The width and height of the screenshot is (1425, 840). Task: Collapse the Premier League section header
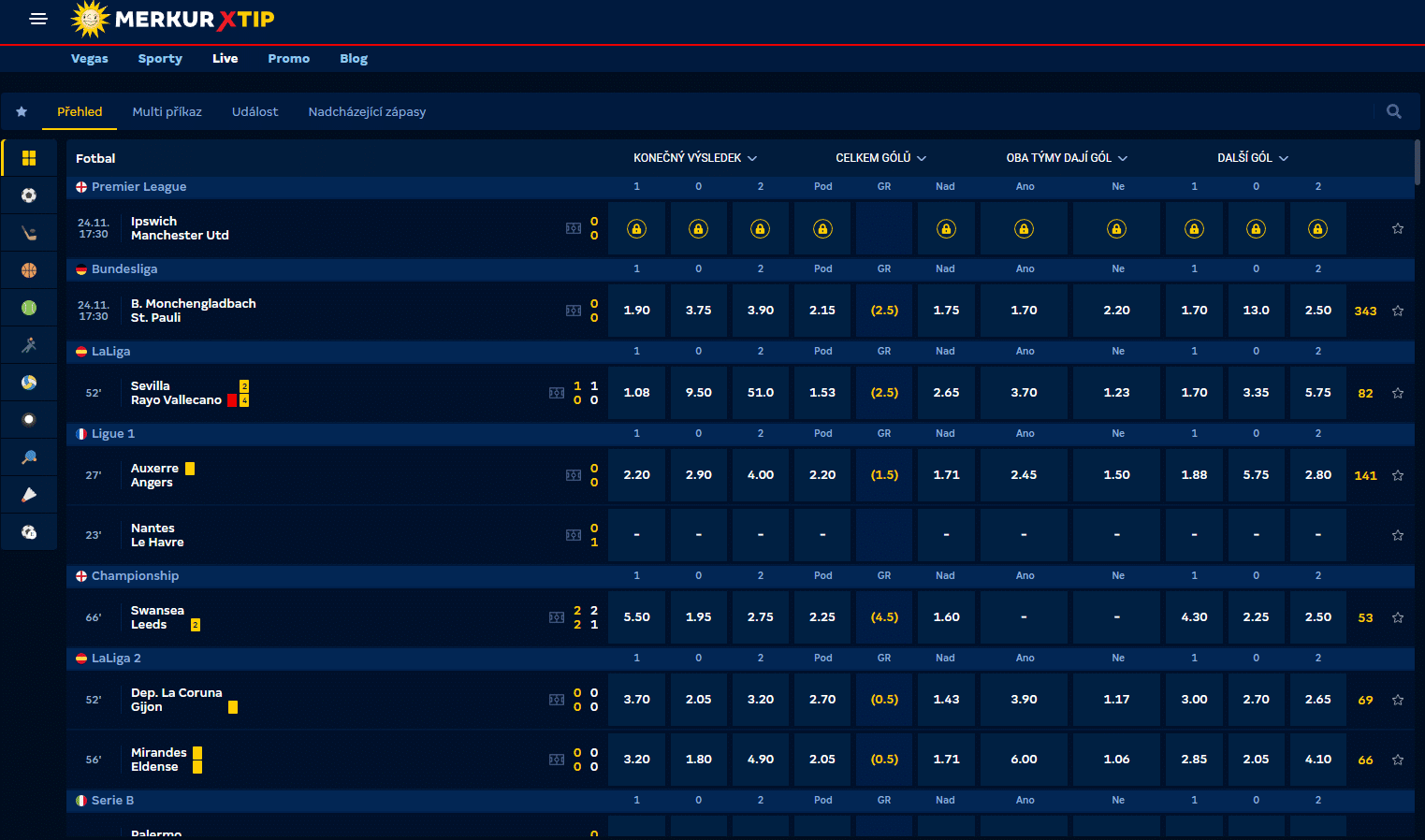740,187
